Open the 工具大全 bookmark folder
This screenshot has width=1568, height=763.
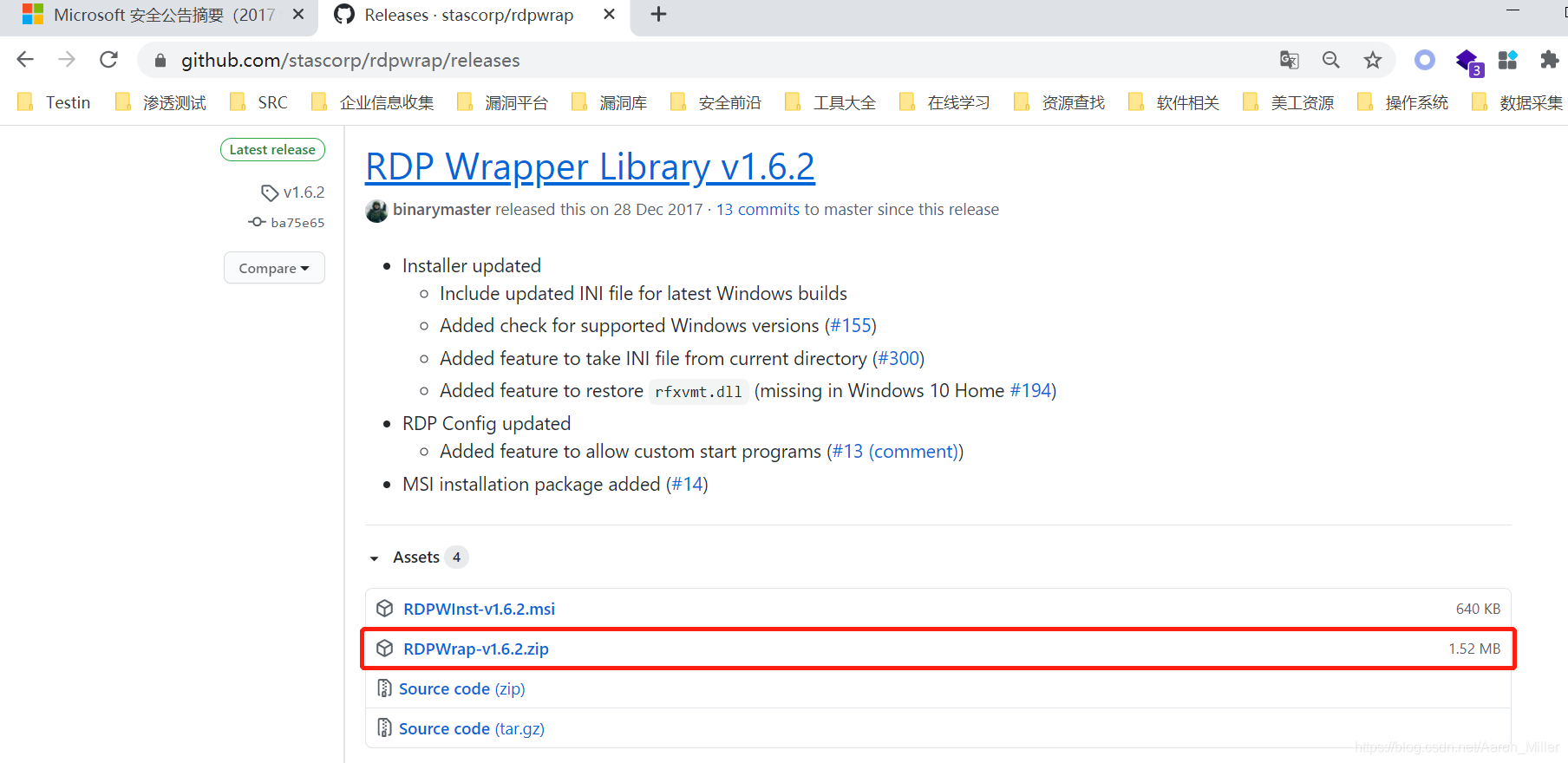point(831,102)
